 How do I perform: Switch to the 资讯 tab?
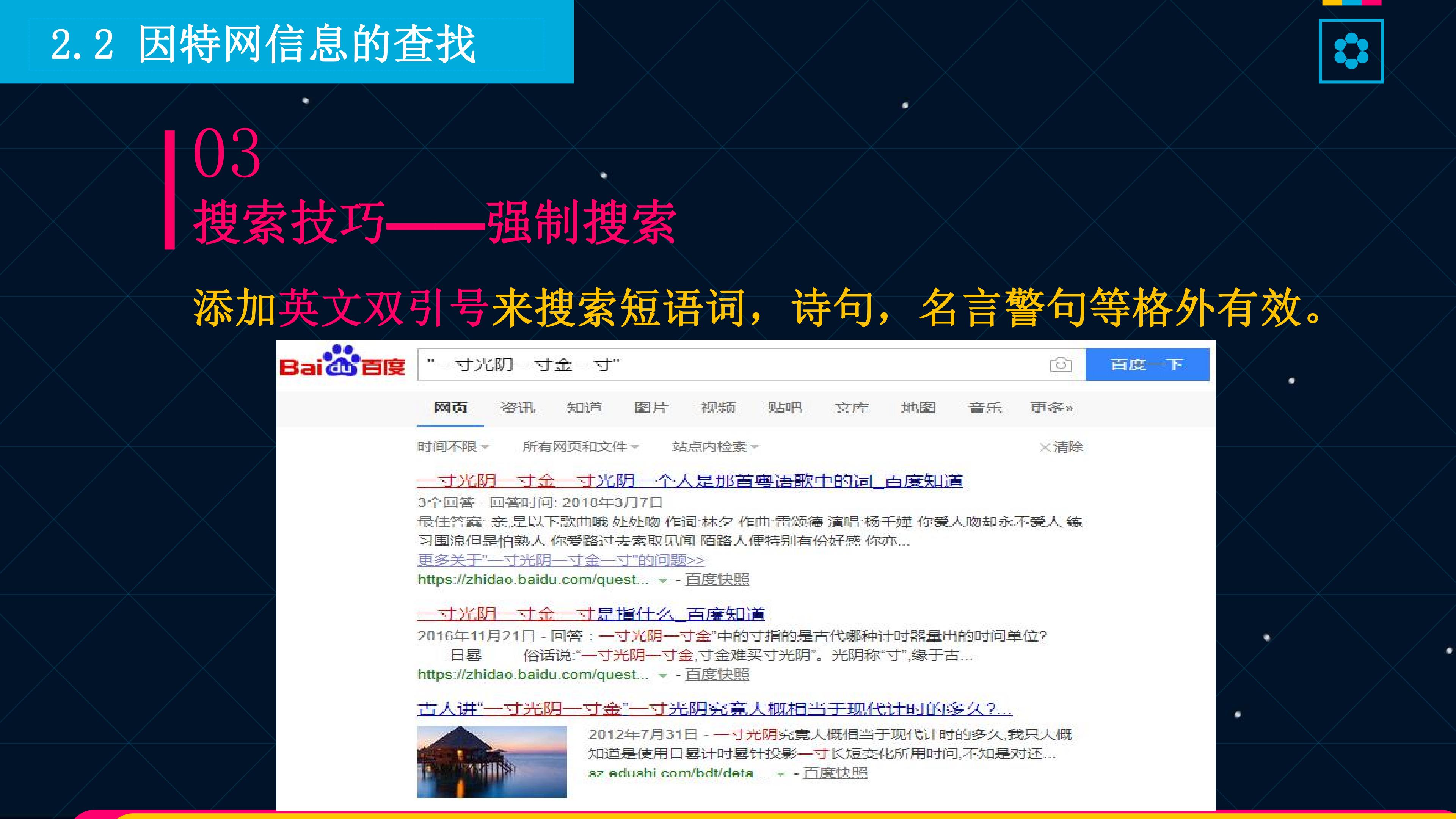click(517, 408)
